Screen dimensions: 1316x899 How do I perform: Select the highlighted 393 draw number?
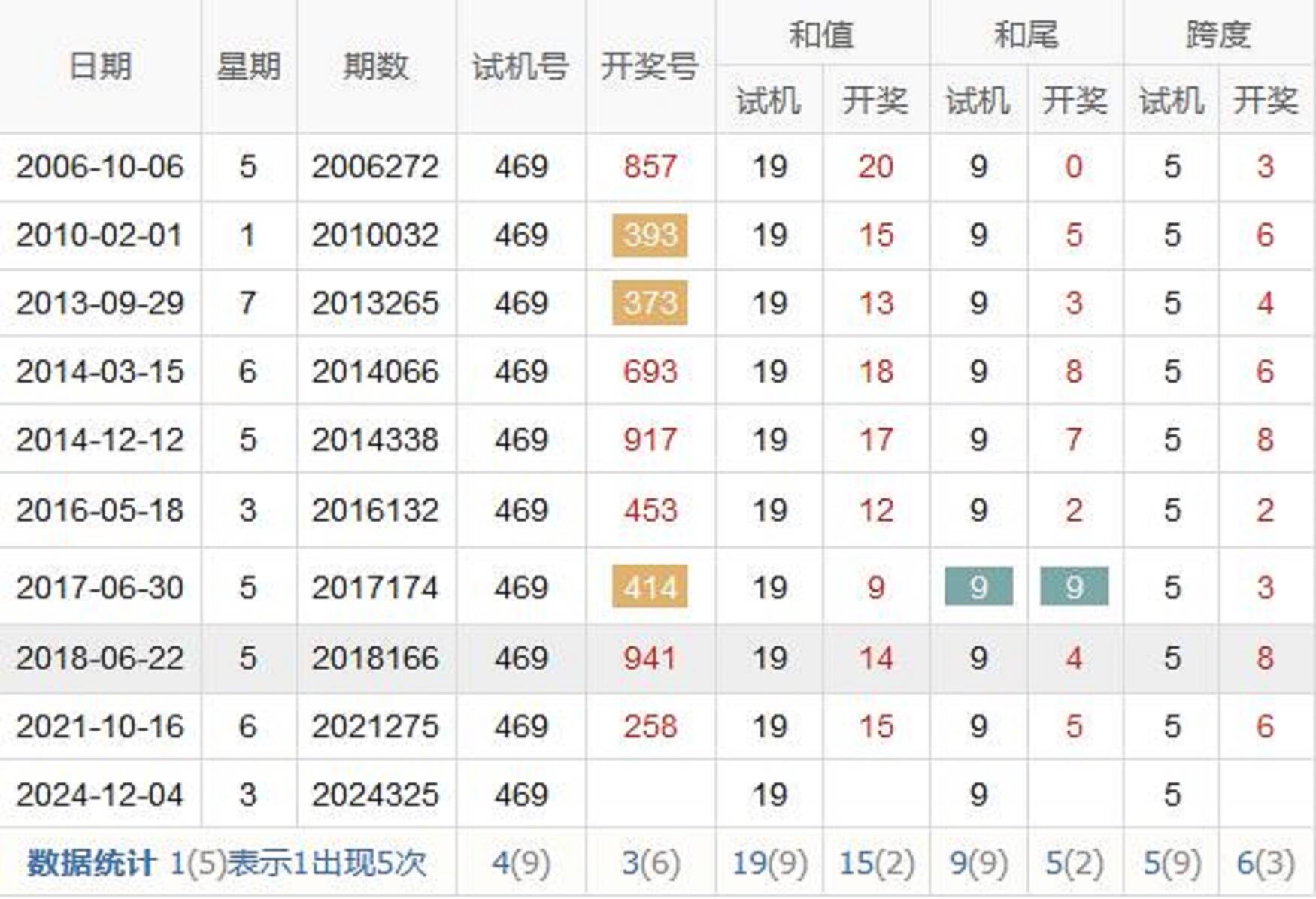[x=650, y=235]
